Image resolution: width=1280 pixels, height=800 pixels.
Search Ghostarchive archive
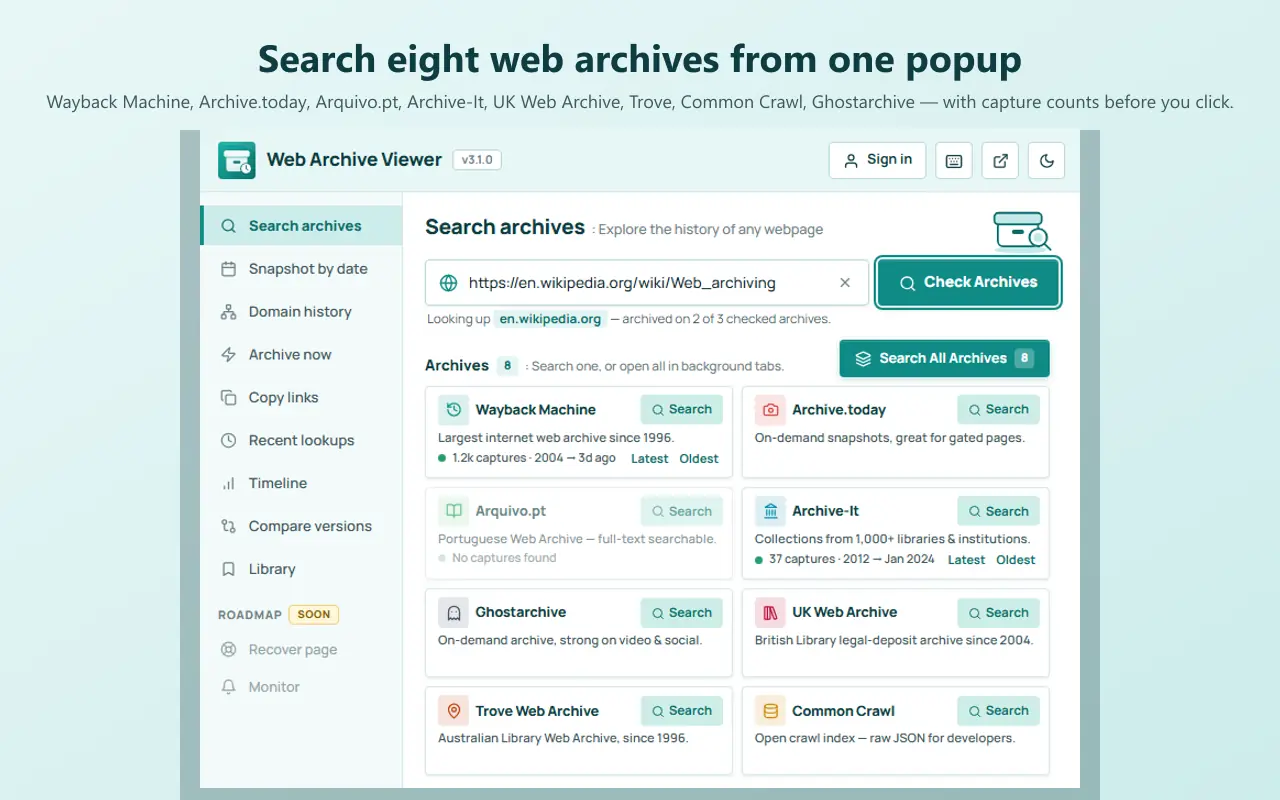681,613
